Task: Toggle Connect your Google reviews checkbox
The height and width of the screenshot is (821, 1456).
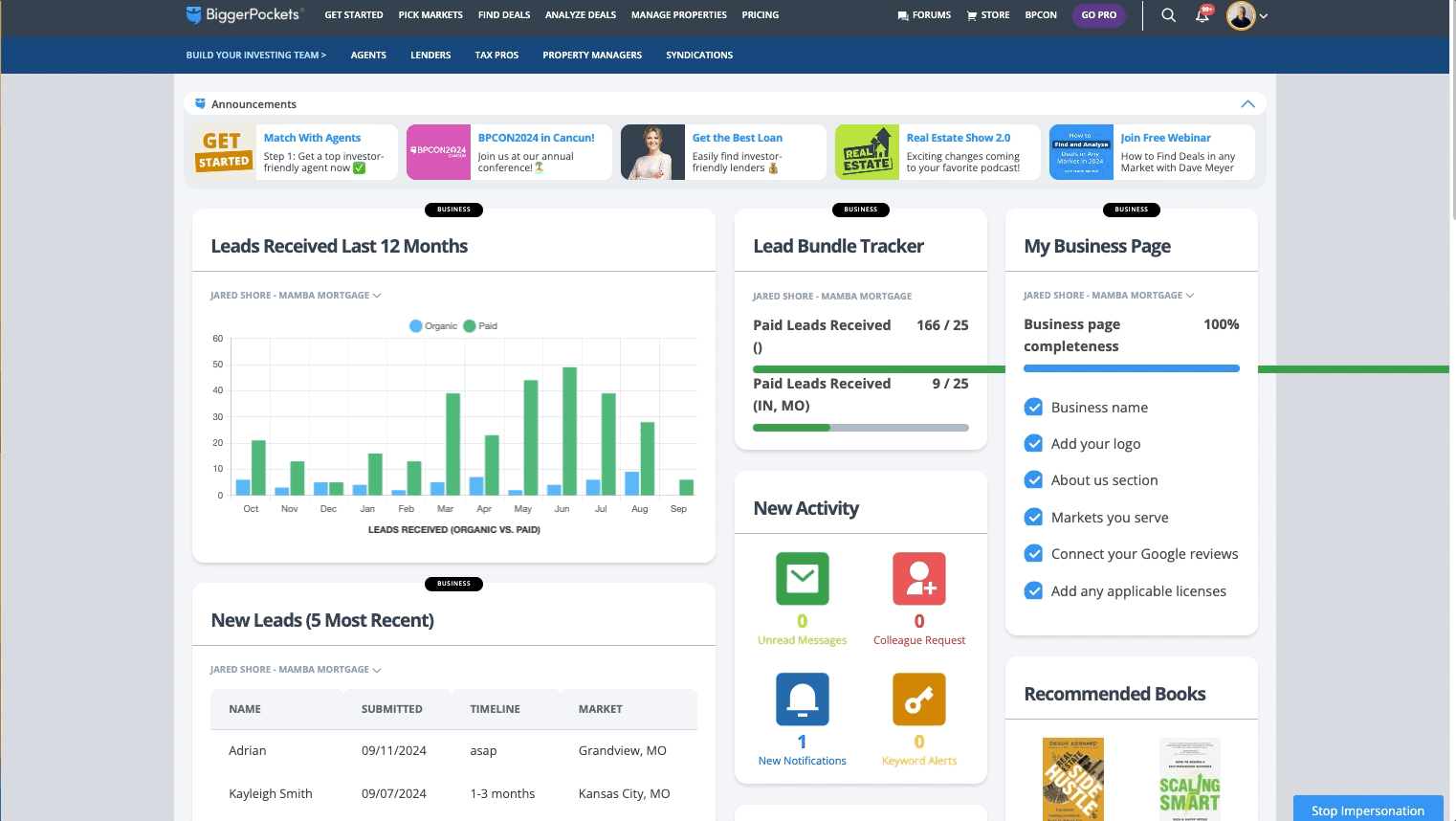Action: (1033, 554)
